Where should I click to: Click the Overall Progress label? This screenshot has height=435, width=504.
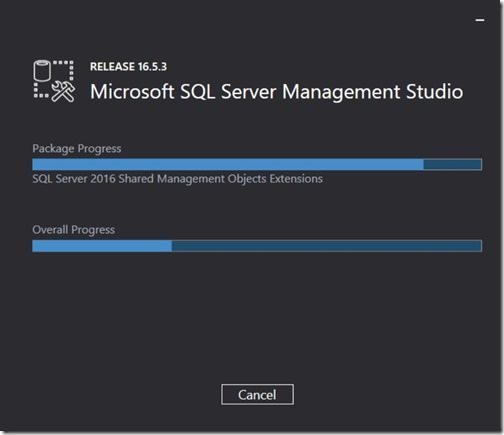[74, 230]
